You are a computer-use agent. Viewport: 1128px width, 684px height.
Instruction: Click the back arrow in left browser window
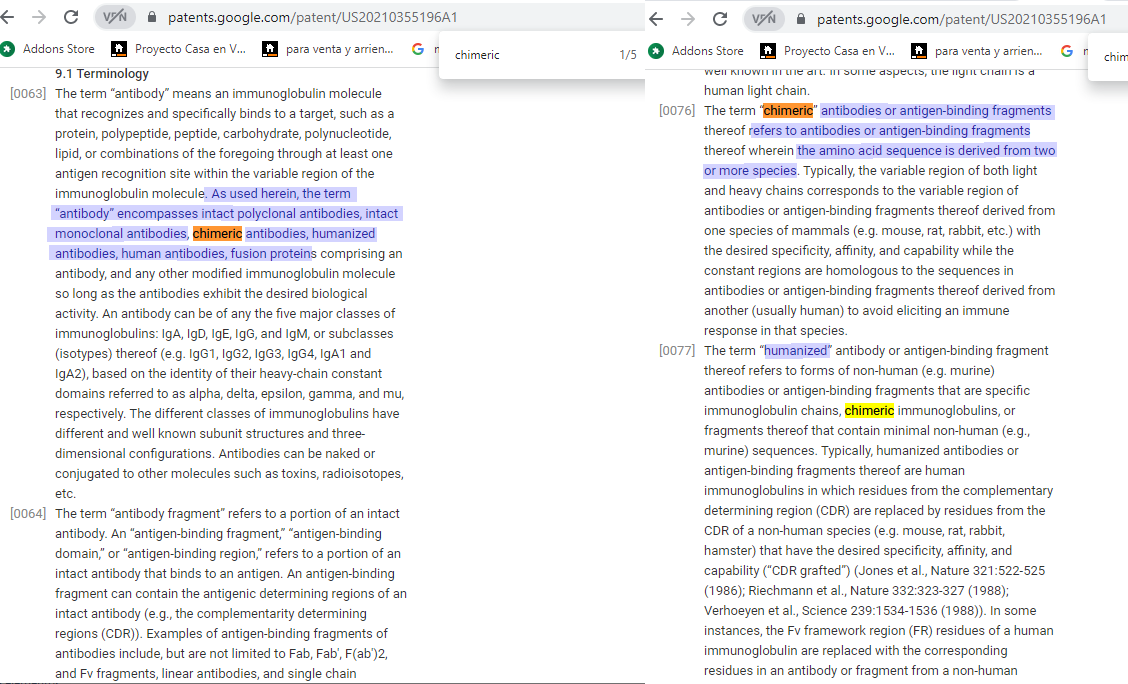tap(10, 17)
